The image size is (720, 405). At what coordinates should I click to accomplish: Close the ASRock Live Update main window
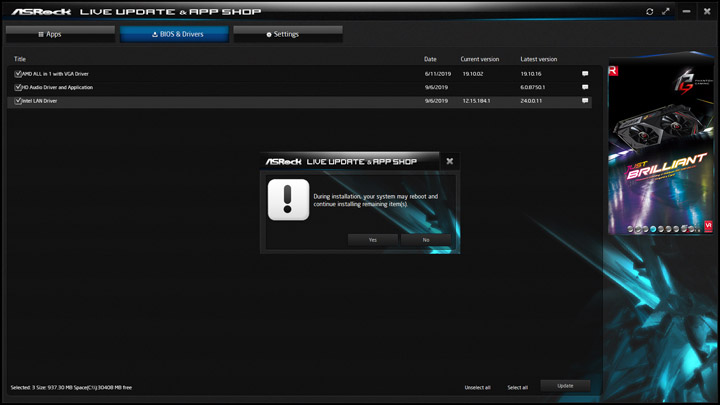pyautogui.click(x=707, y=11)
